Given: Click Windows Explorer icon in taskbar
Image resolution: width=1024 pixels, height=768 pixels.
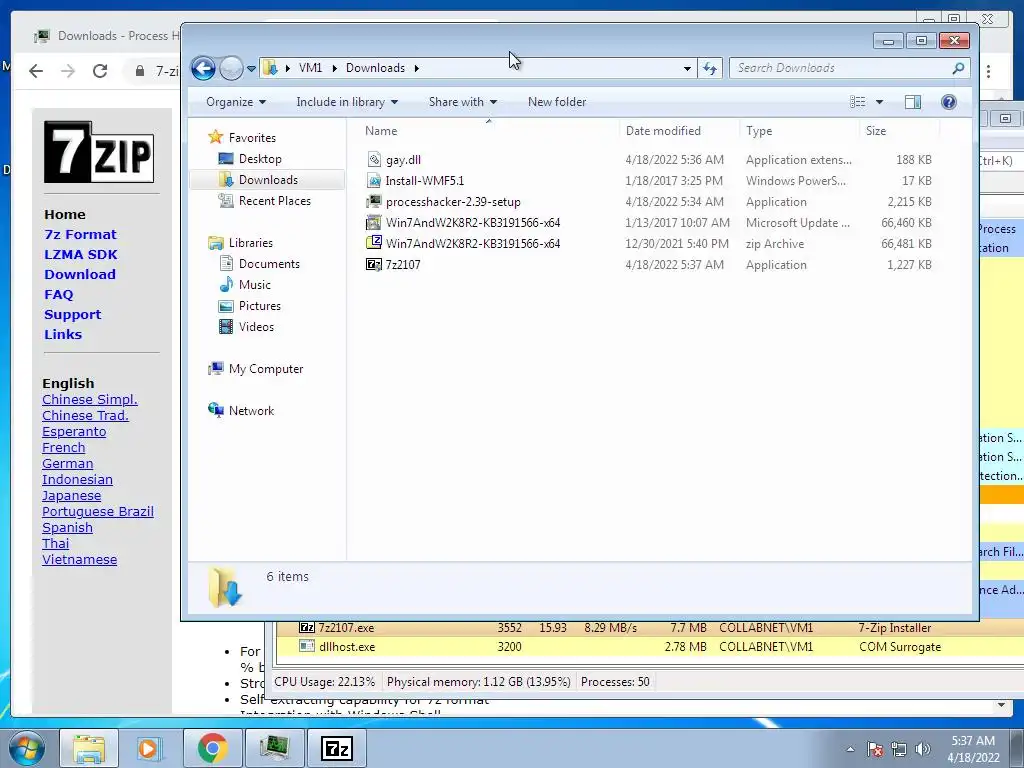Looking at the screenshot, I should [x=89, y=748].
